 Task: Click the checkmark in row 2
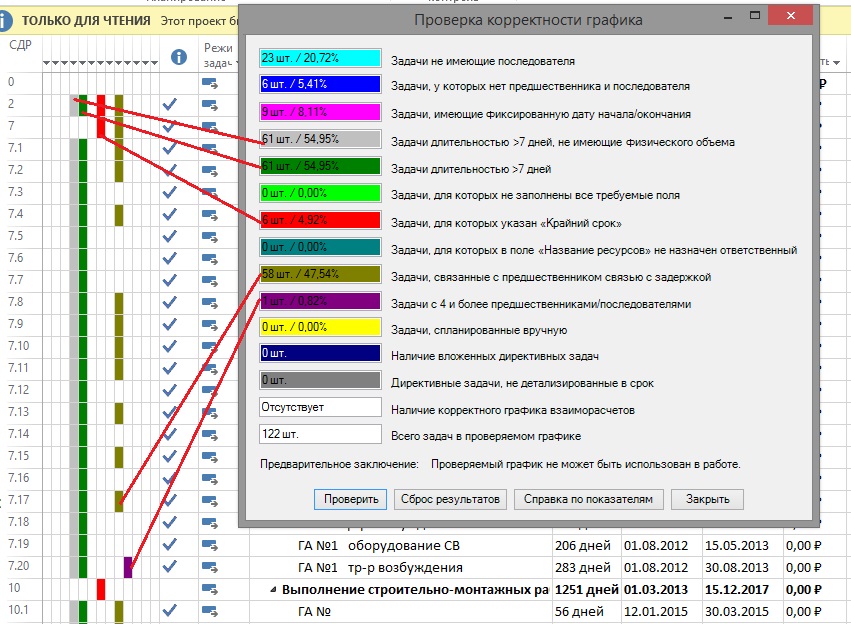(170, 104)
